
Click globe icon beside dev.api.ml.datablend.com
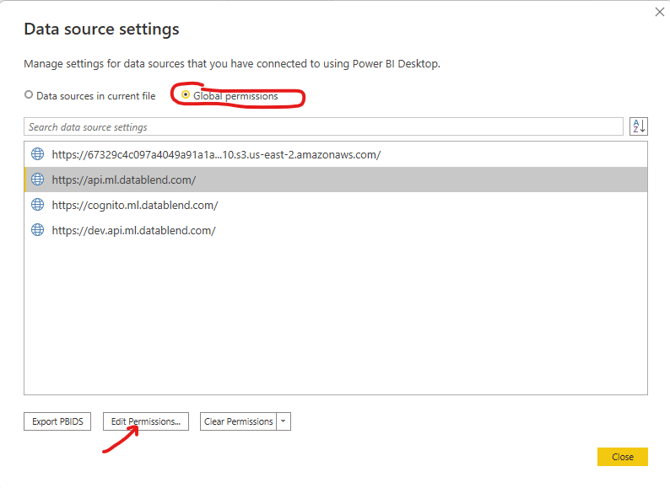click(38, 230)
